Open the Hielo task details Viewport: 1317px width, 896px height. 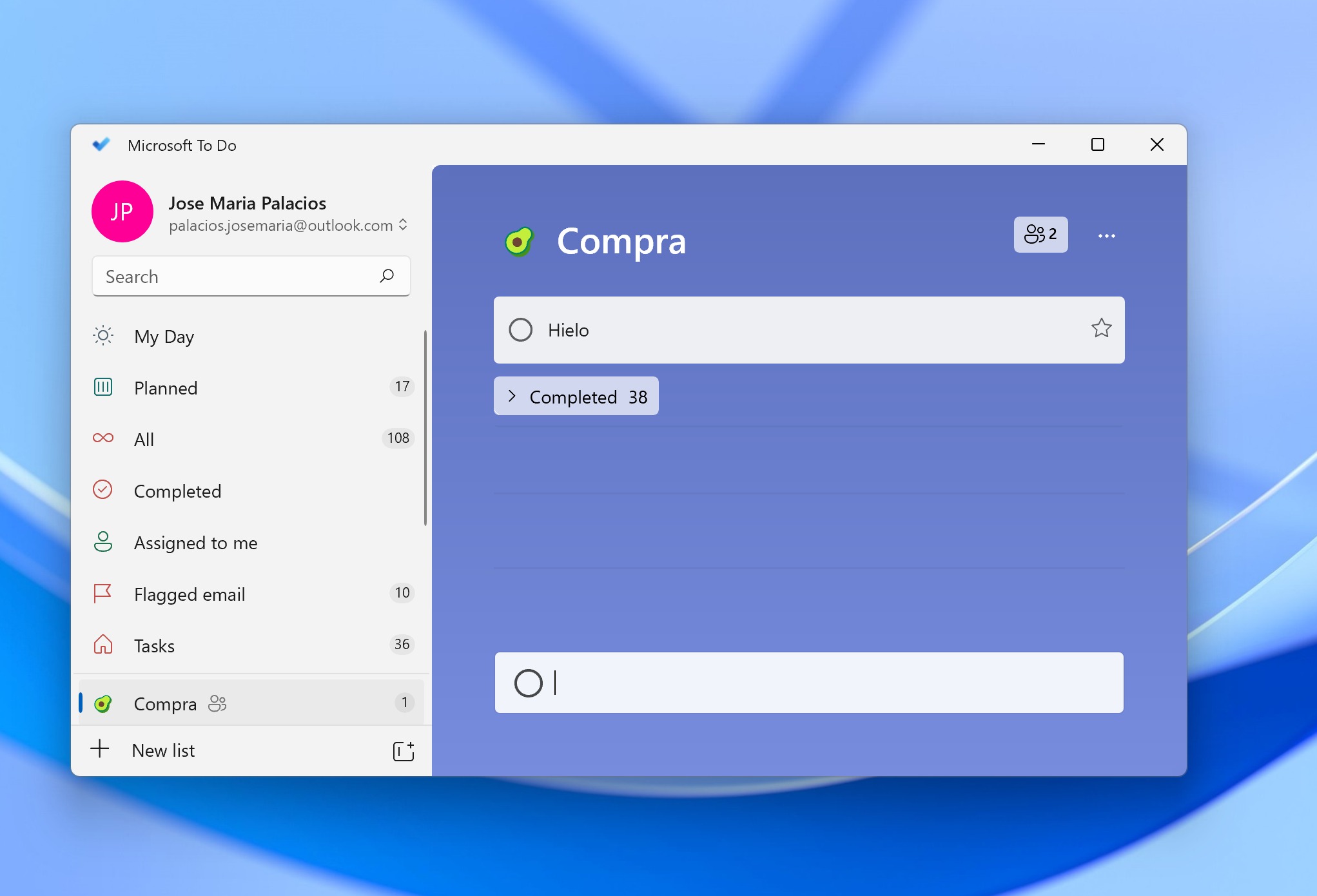tap(809, 330)
